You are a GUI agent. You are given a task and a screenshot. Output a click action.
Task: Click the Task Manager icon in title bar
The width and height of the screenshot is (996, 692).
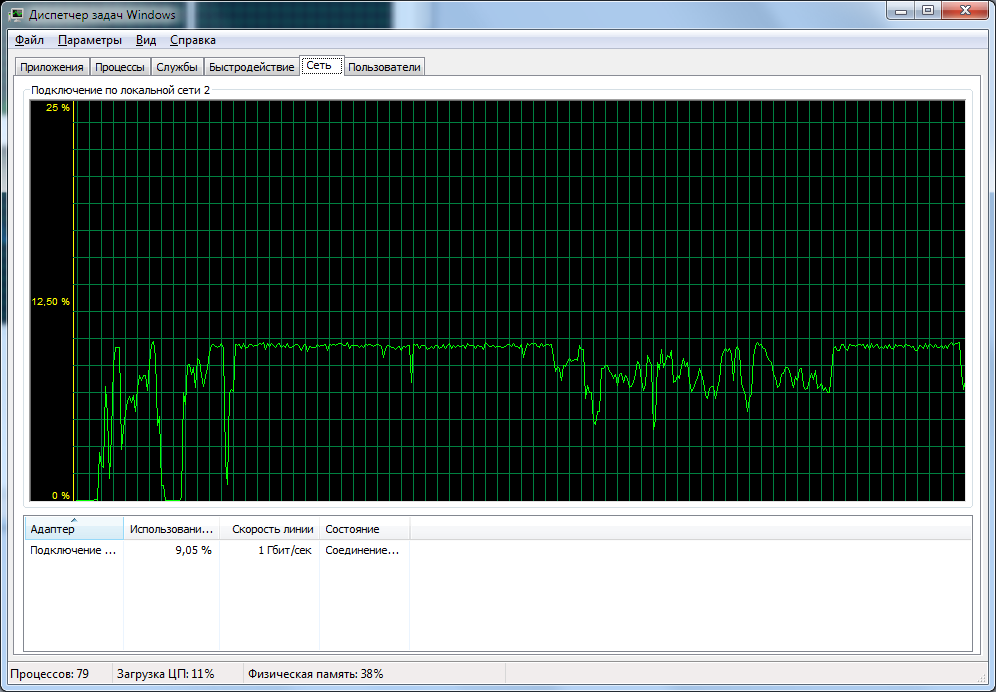(17, 14)
